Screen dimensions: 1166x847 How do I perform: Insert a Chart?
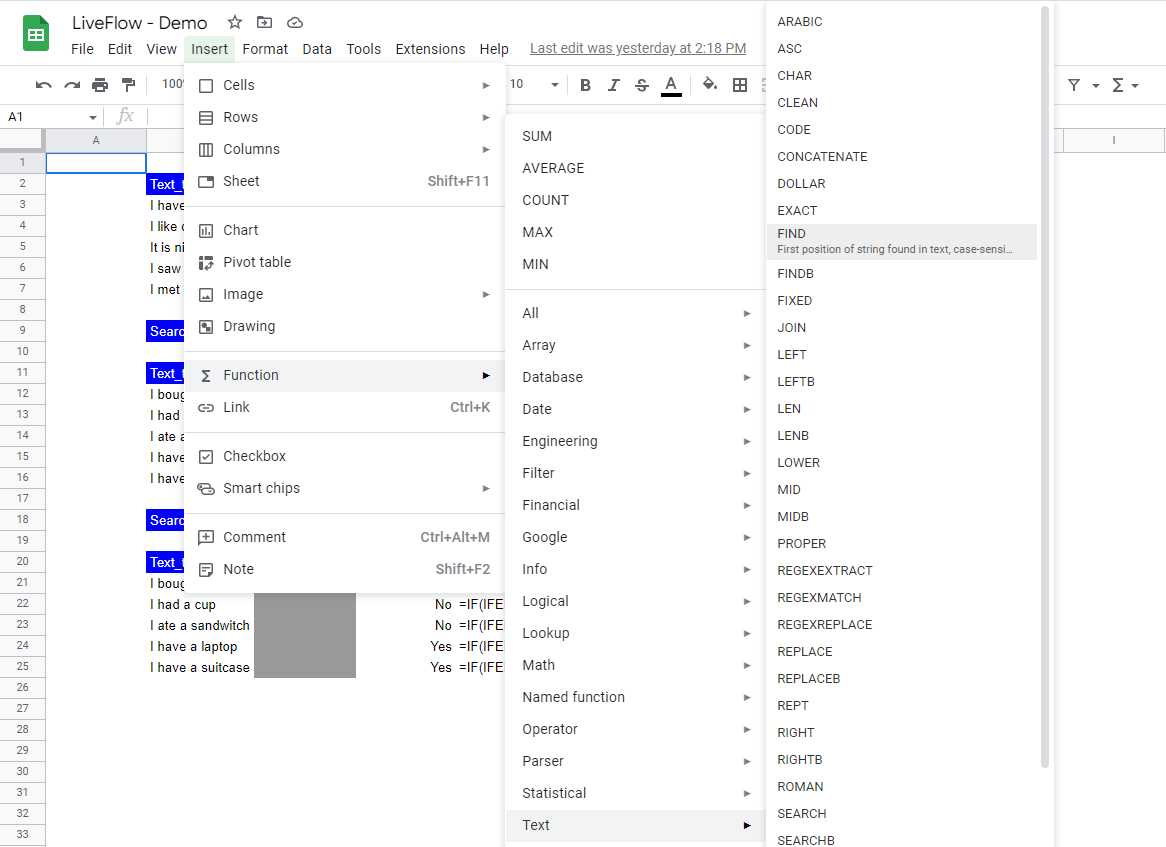pyautogui.click(x=344, y=231)
